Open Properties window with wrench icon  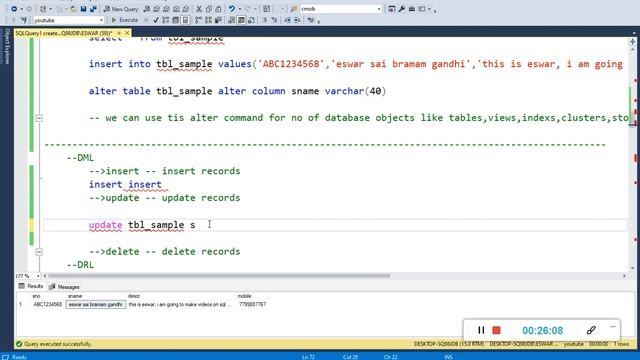coord(402,9)
